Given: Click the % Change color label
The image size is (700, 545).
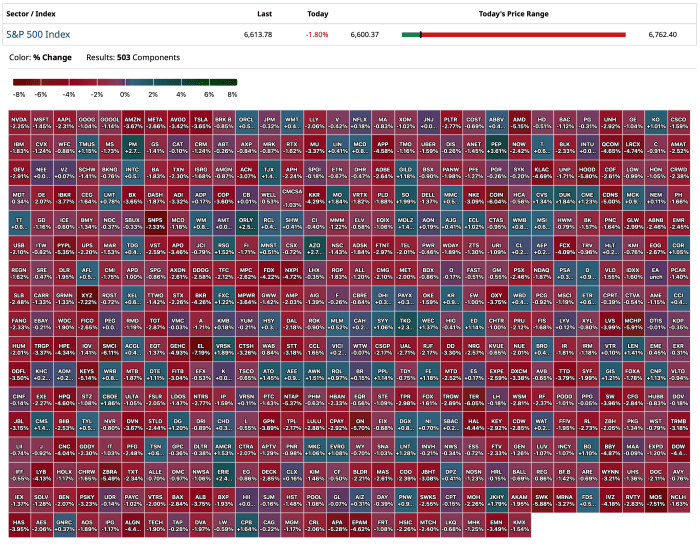Looking at the screenshot, I should coord(50,58).
